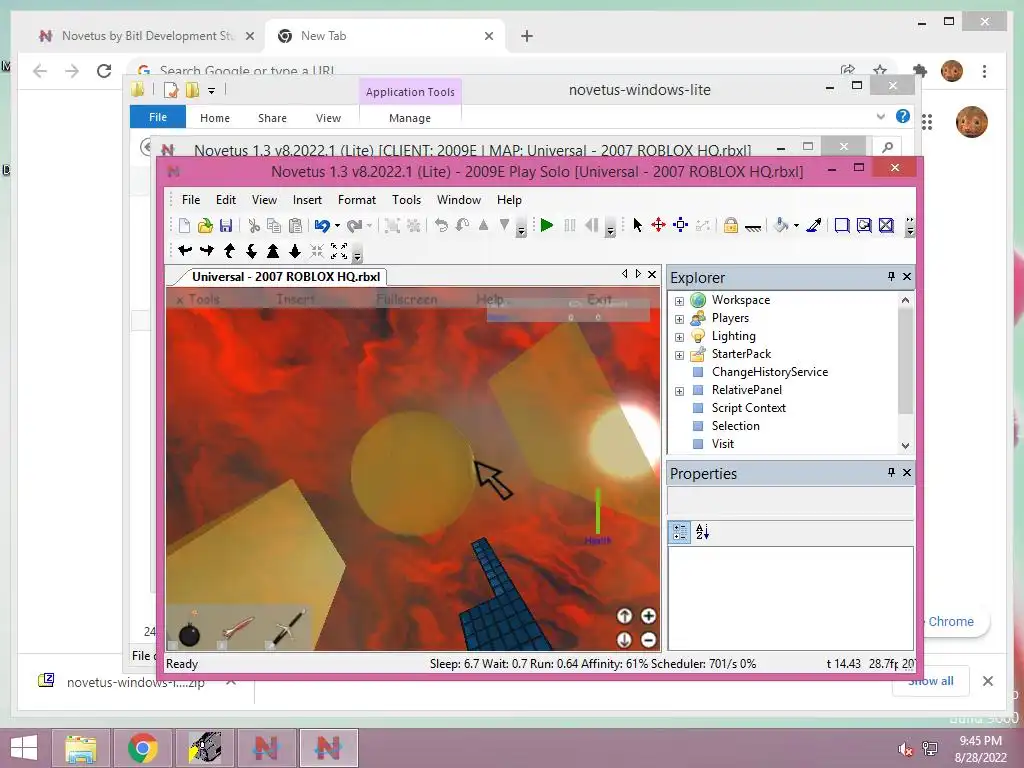Image resolution: width=1024 pixels, height=768 pixels.
Task: Expand the Workspace node in Explorer
Action: [679, 301]
